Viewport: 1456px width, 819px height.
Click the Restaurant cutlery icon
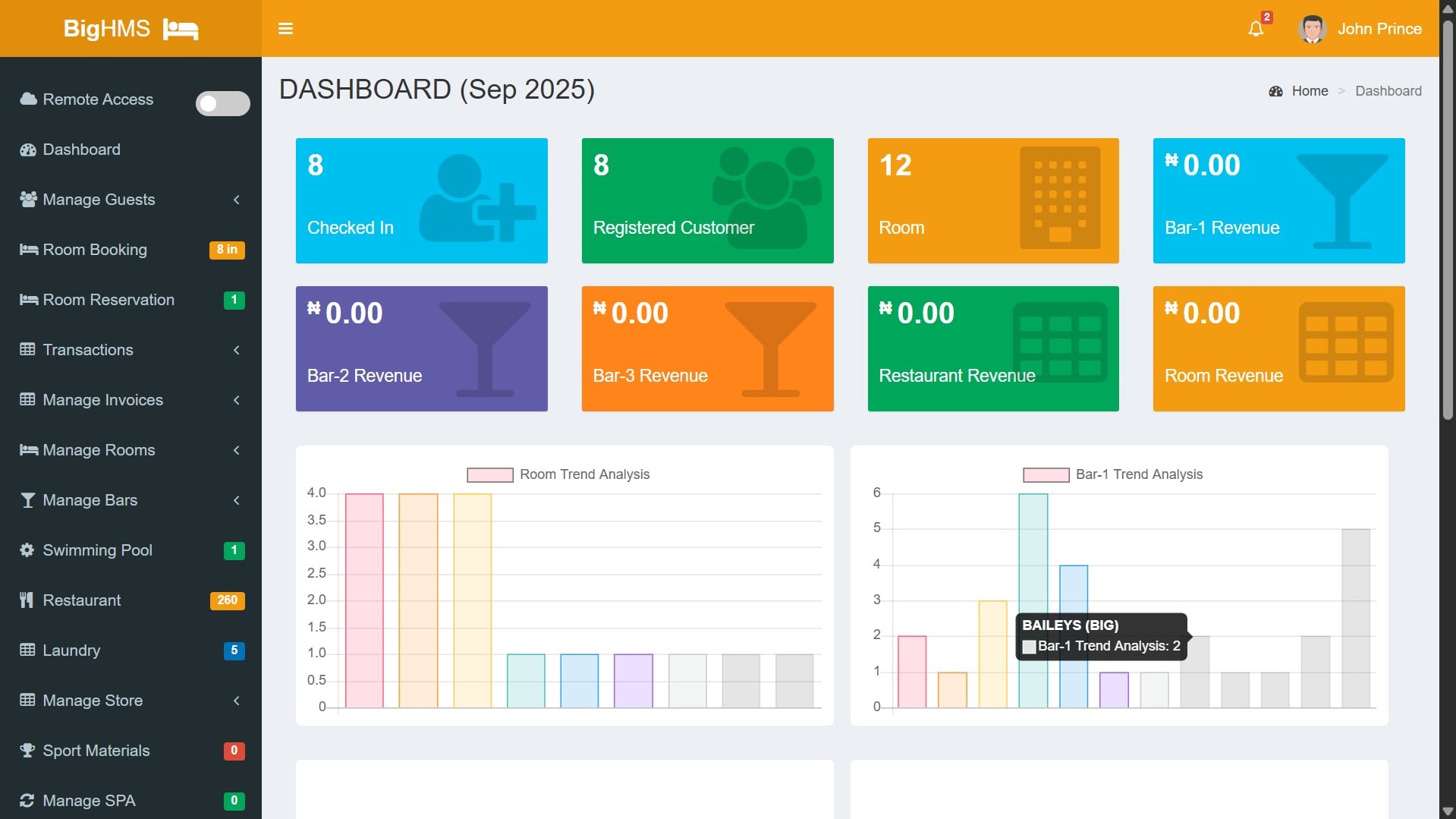tap(27, 600)
